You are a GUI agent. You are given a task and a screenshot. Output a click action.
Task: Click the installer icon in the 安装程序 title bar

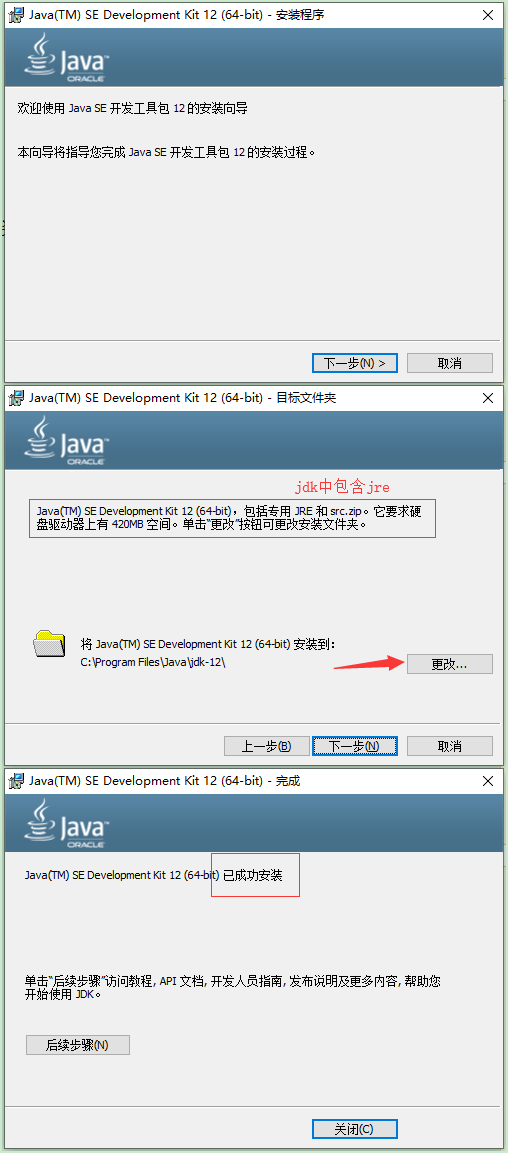tap(15, 15)
